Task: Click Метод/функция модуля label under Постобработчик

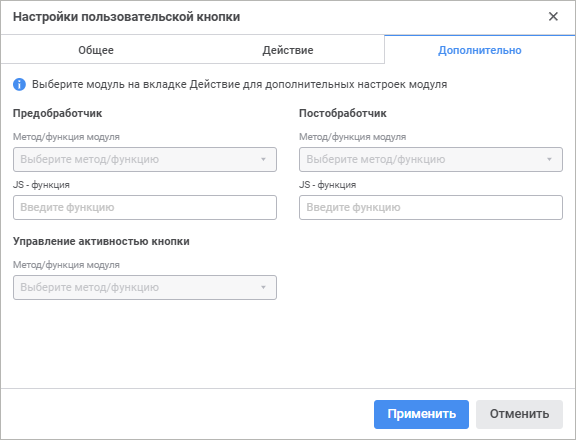Action: tap(352, 137)
